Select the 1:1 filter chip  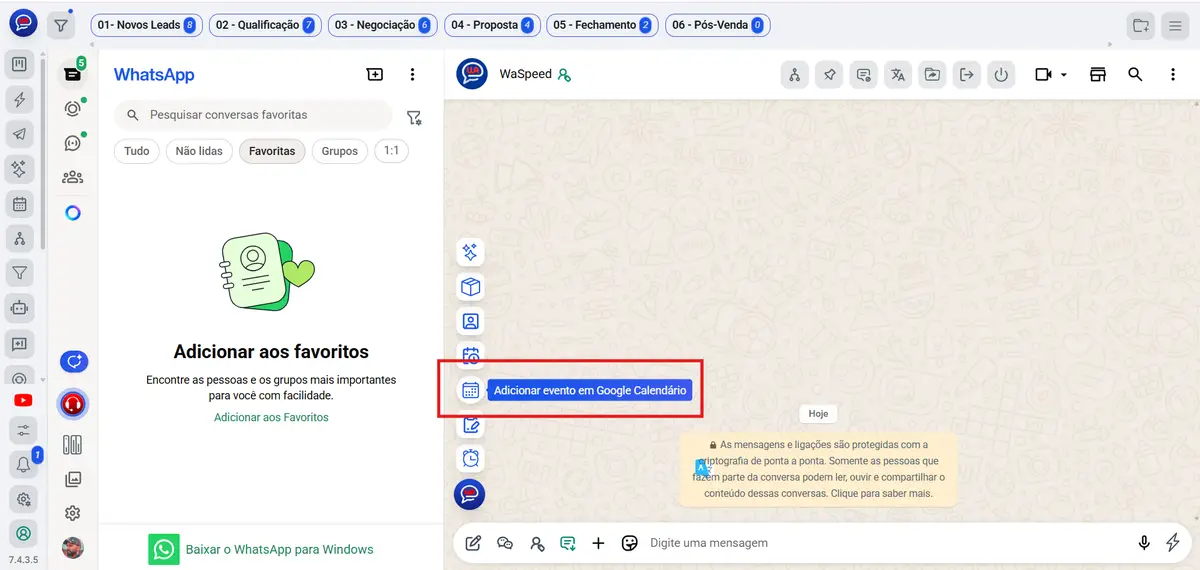(391, 151)
